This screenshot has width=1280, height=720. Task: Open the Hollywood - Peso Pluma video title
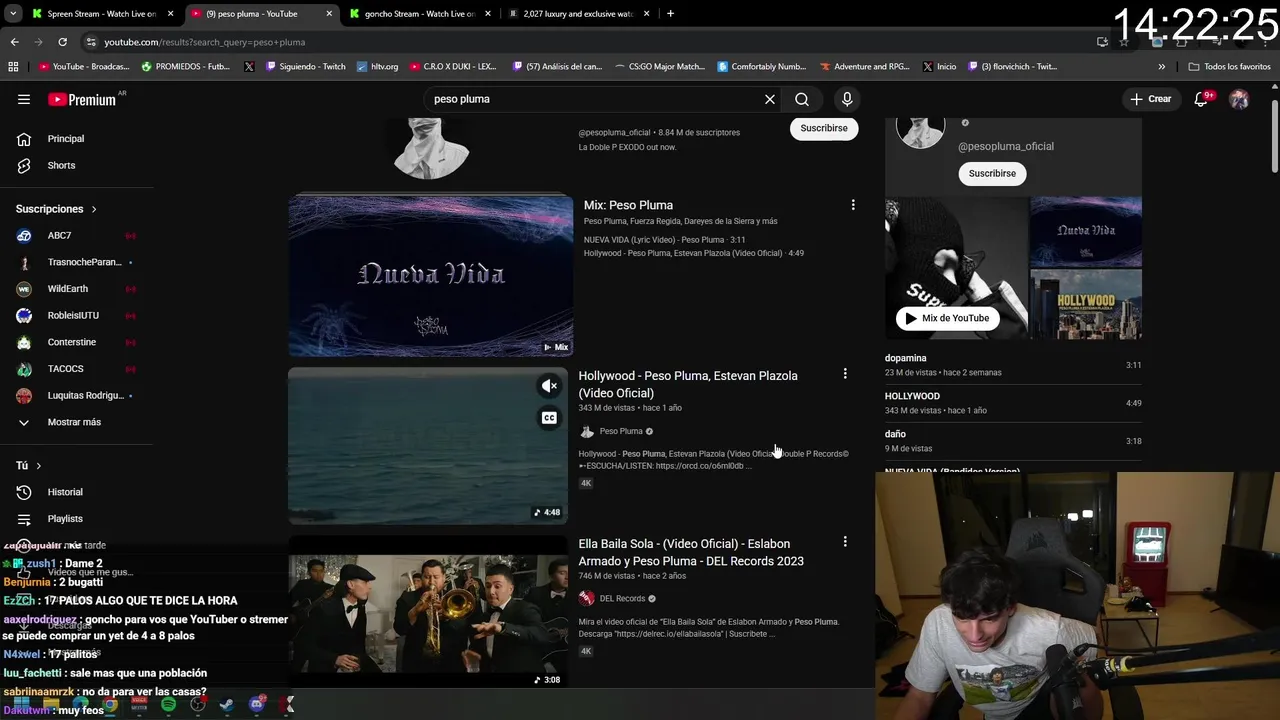point(688,384)
